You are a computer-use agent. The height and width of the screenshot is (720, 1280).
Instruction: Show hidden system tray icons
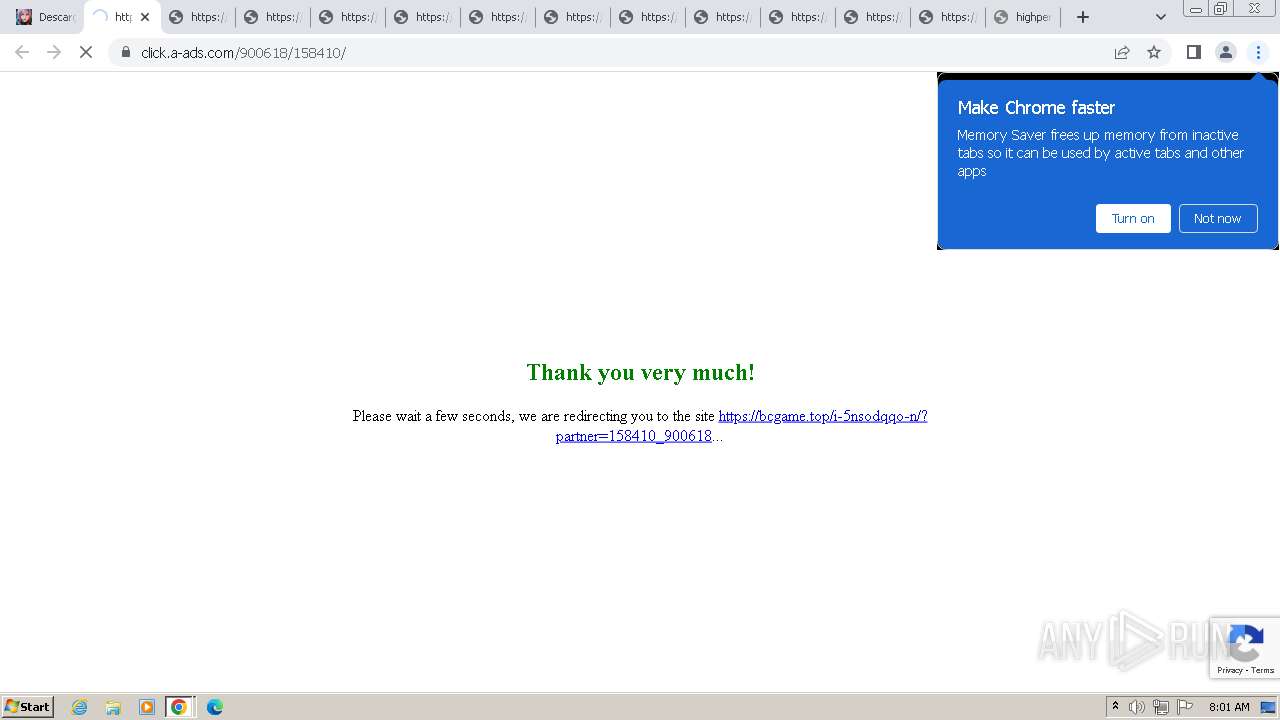click(x=1115, y=707)
